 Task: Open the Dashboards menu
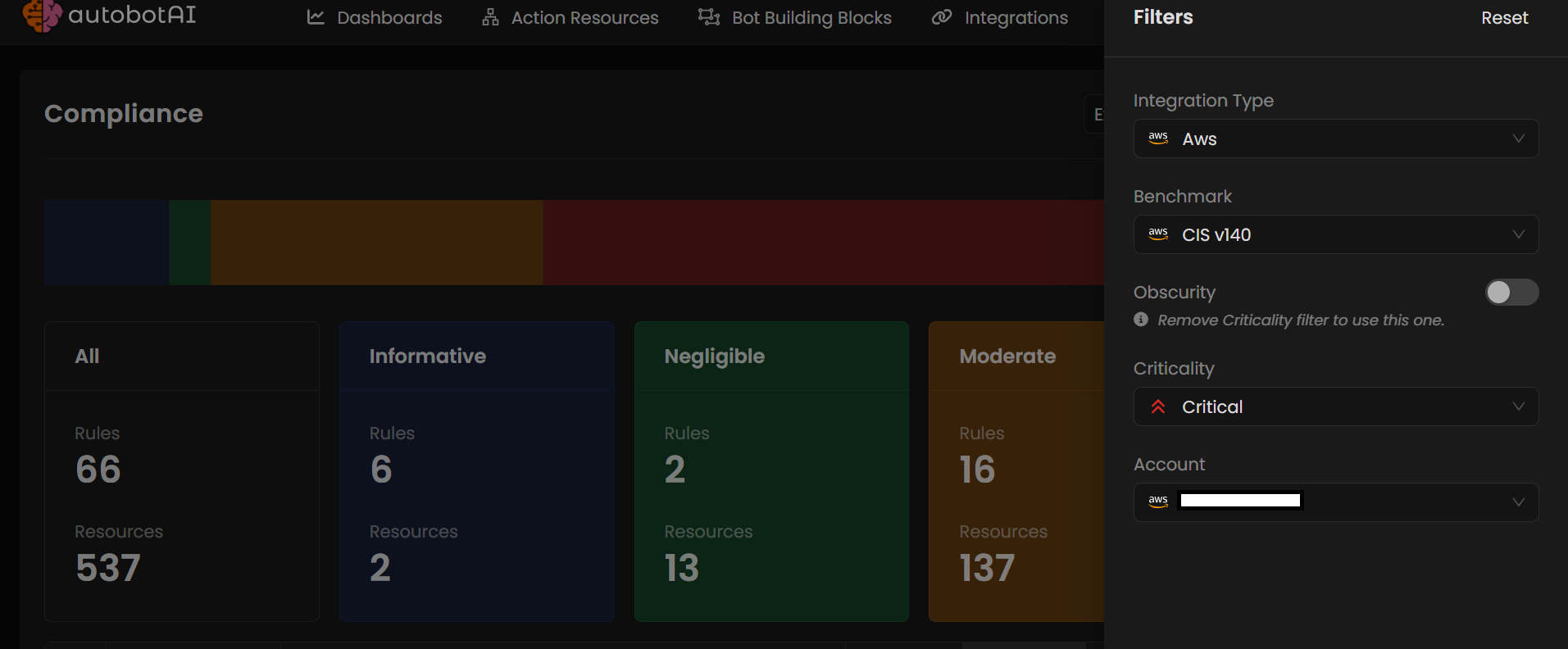(x=375, y=17)
